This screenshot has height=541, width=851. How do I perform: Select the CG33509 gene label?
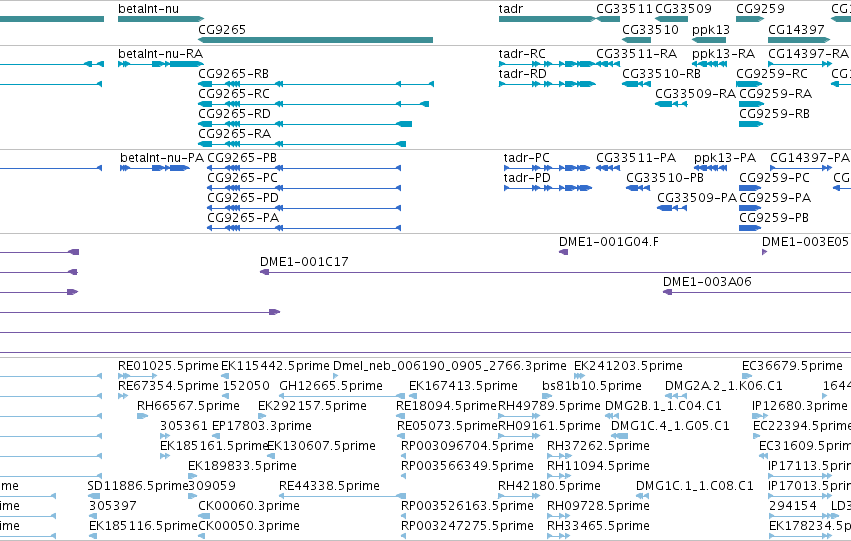click(683, 9)
